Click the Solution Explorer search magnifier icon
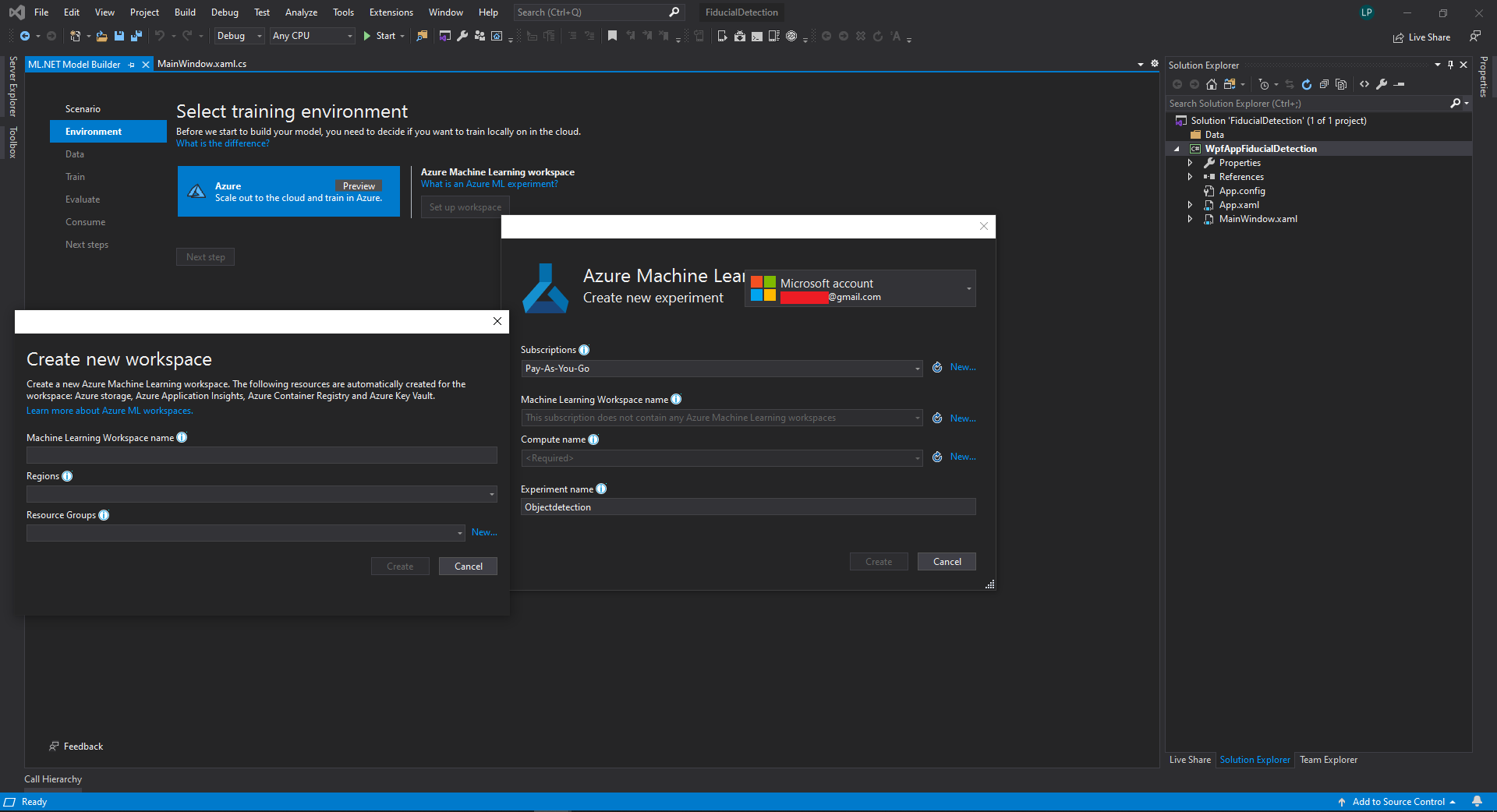The height and width of the screenshot is (812, 1497). [1455, 103]
